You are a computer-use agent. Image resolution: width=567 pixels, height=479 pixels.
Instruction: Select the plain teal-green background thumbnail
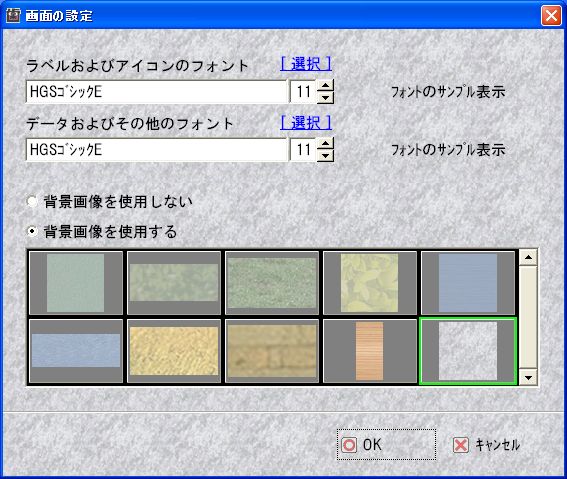76,283
